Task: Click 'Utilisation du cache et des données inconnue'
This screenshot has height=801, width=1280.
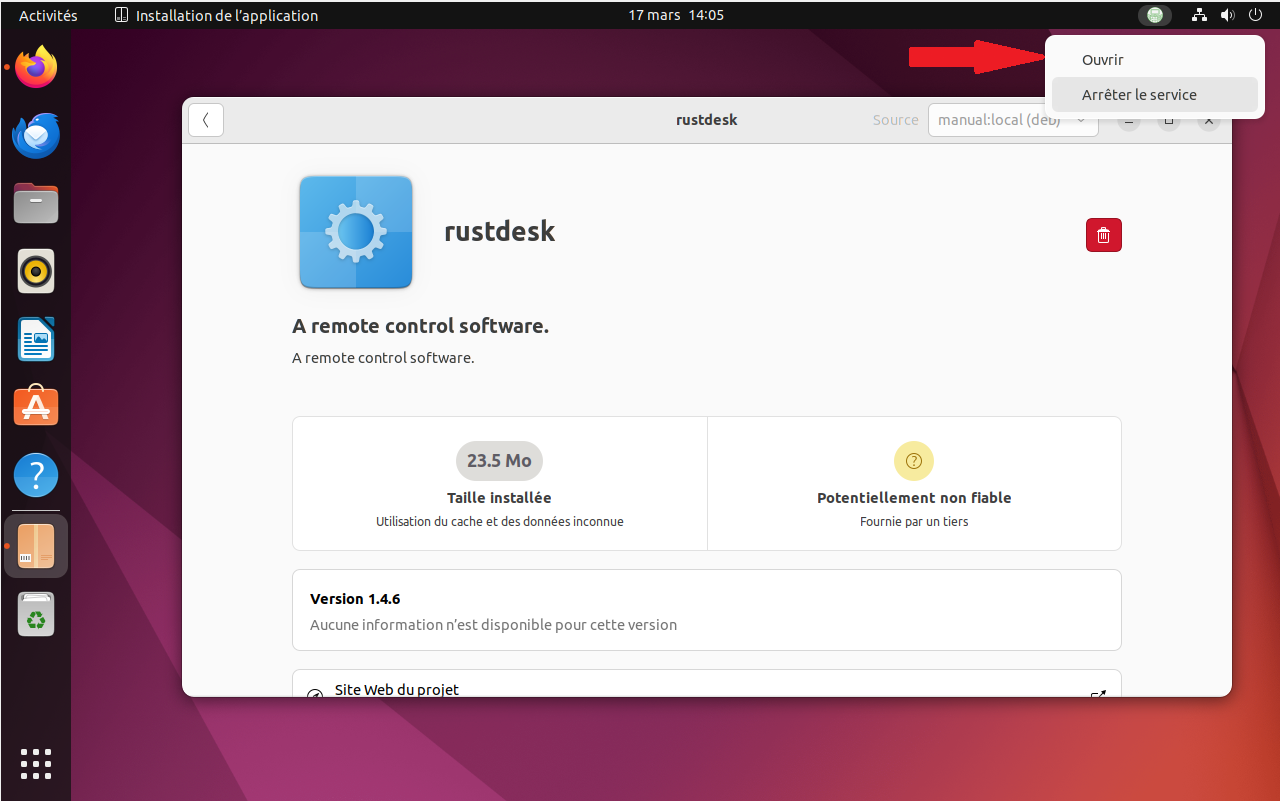Action: point(500,521)
